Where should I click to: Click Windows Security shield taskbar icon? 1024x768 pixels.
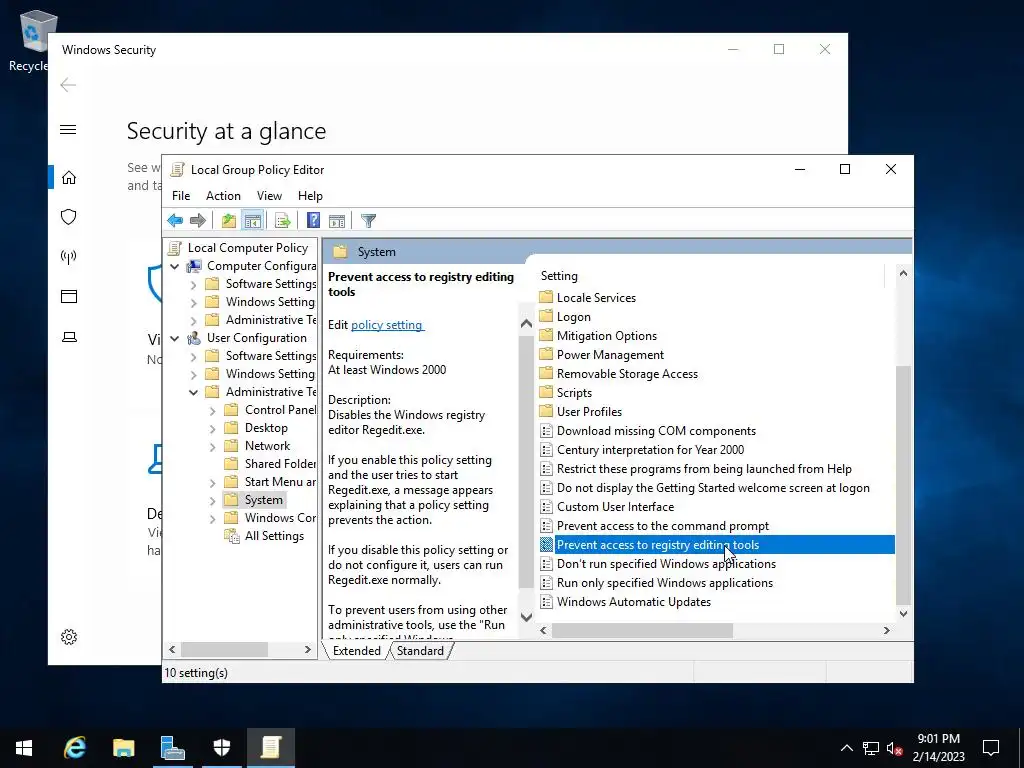[x=222, y=747]
